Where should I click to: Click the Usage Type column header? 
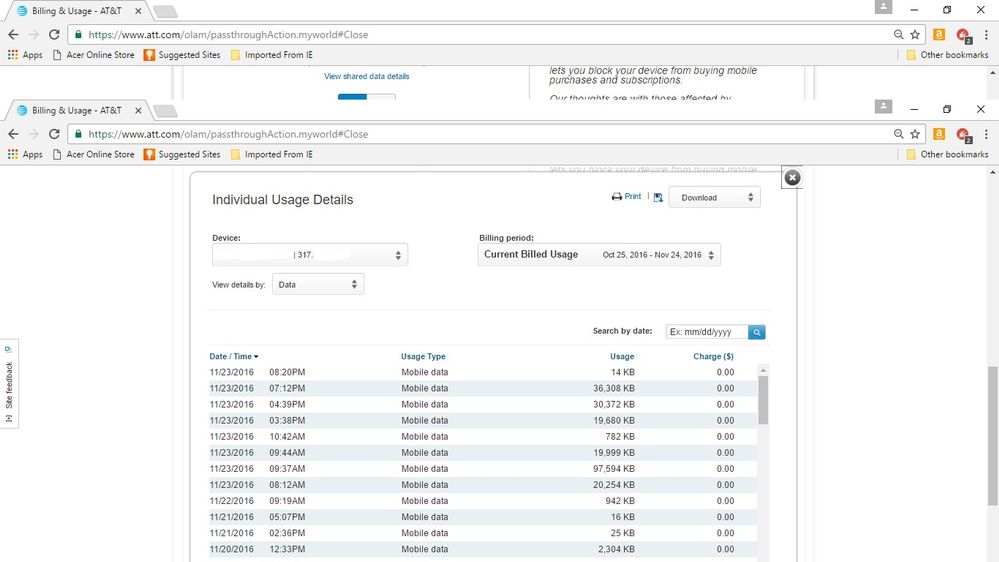(x=423, y=356)
